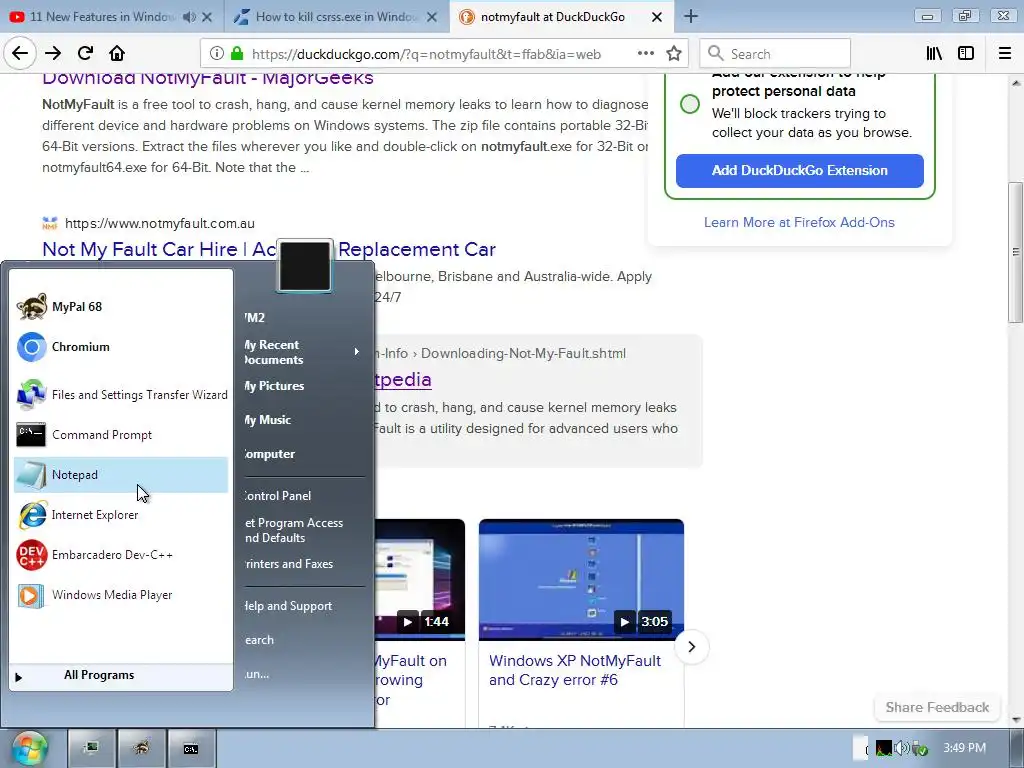This screenshot has height=768, width=1024.
Task: Open Set Program Access and Defaults
Action: (304, 530)
